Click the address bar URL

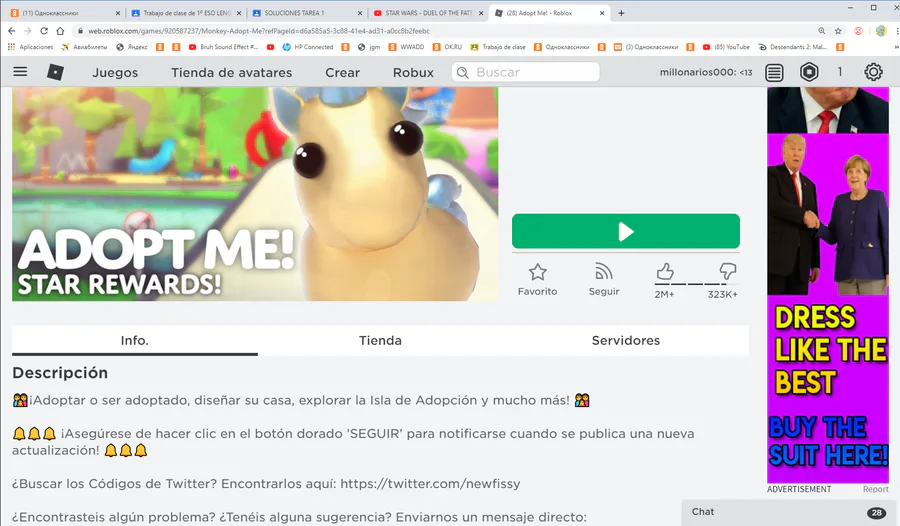(259, 31)
